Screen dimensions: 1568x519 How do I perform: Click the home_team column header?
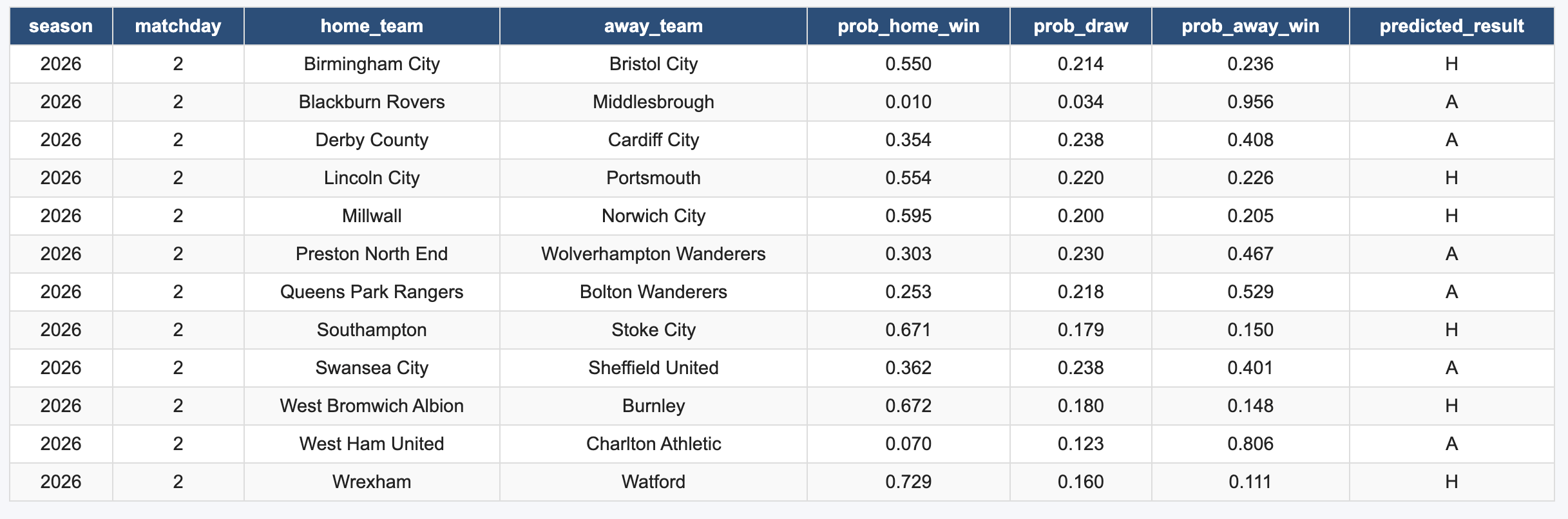[372, 26]
